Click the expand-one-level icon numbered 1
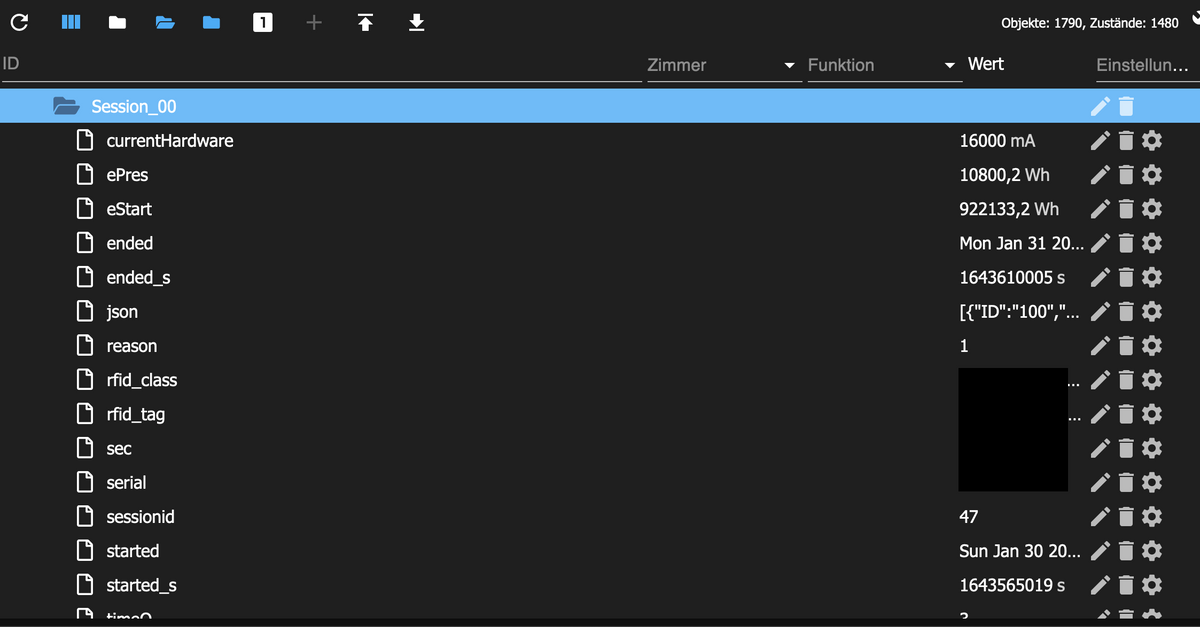 pyautogui.click(x=263, y=22)
